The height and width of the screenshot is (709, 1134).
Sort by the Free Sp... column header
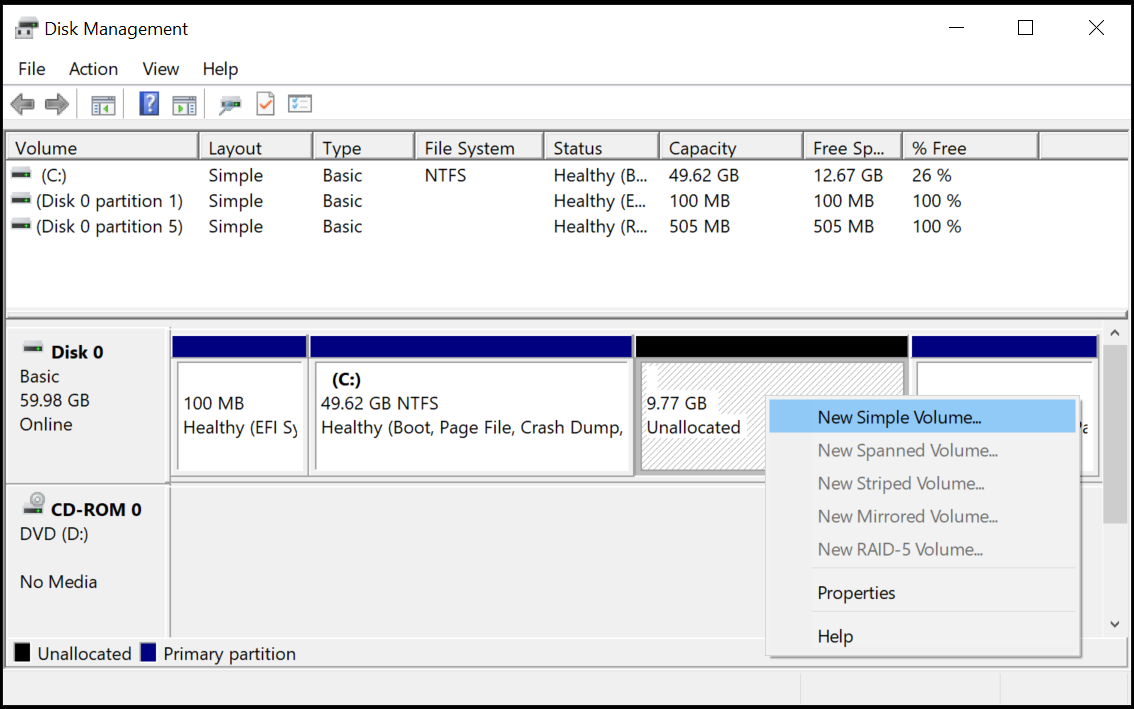pos(853,148)
